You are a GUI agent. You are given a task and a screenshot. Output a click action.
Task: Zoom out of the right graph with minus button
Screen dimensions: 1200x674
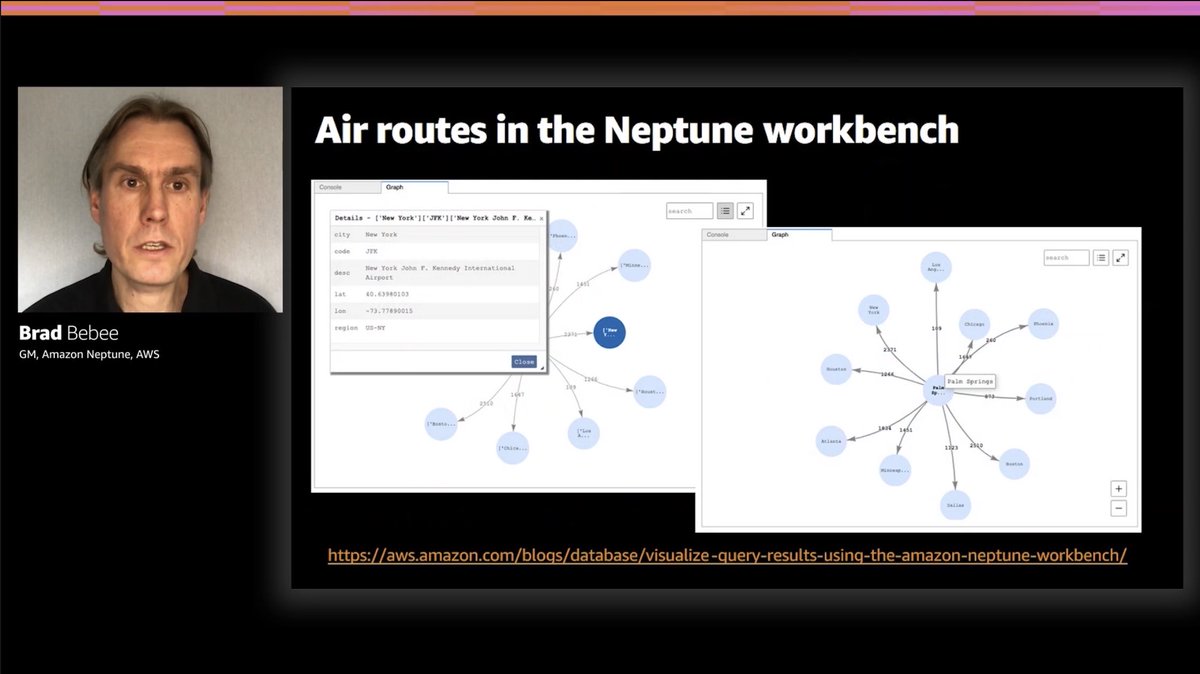(1117, 508)
